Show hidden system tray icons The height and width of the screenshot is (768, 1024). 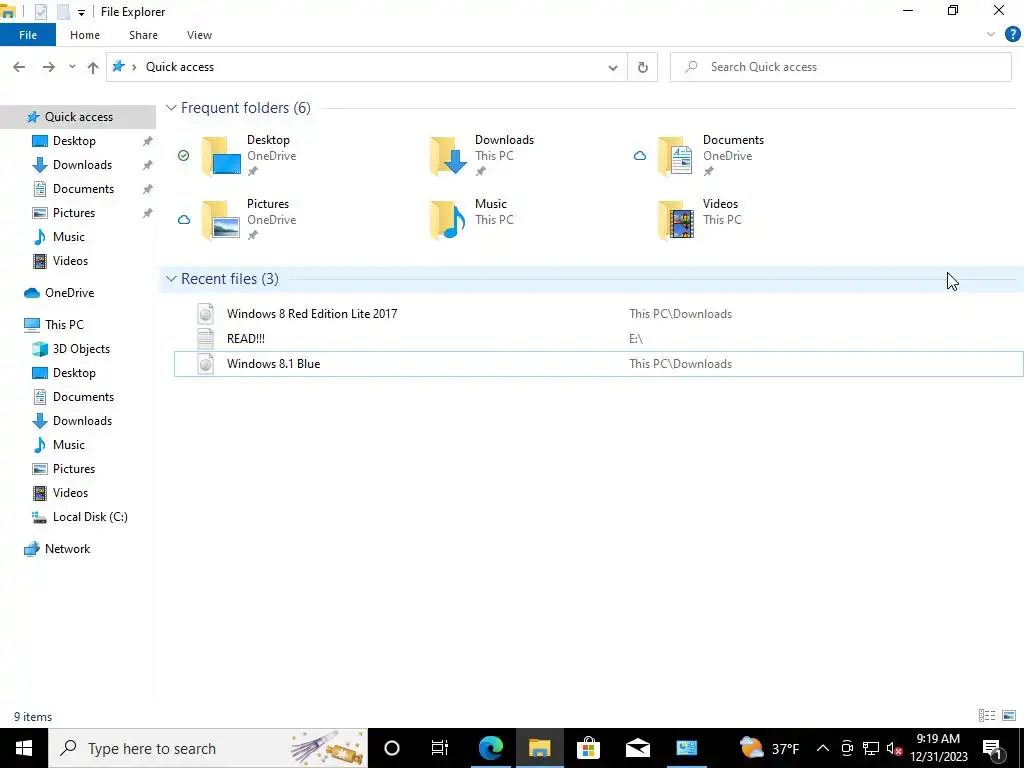pyautogui.click(x=823, y=748)
